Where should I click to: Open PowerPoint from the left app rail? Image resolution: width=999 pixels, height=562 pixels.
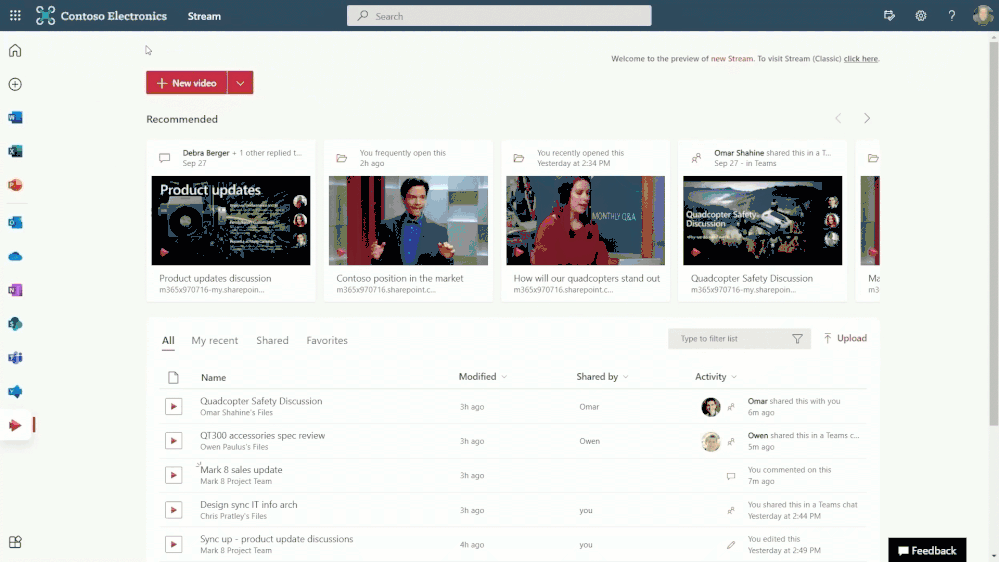(x=15, y=185)
